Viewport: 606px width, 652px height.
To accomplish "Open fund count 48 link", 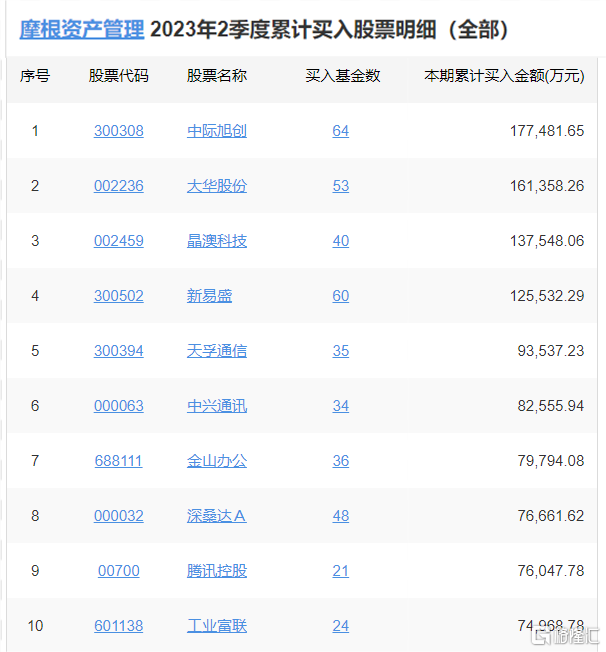I will (x=341, y=516).
